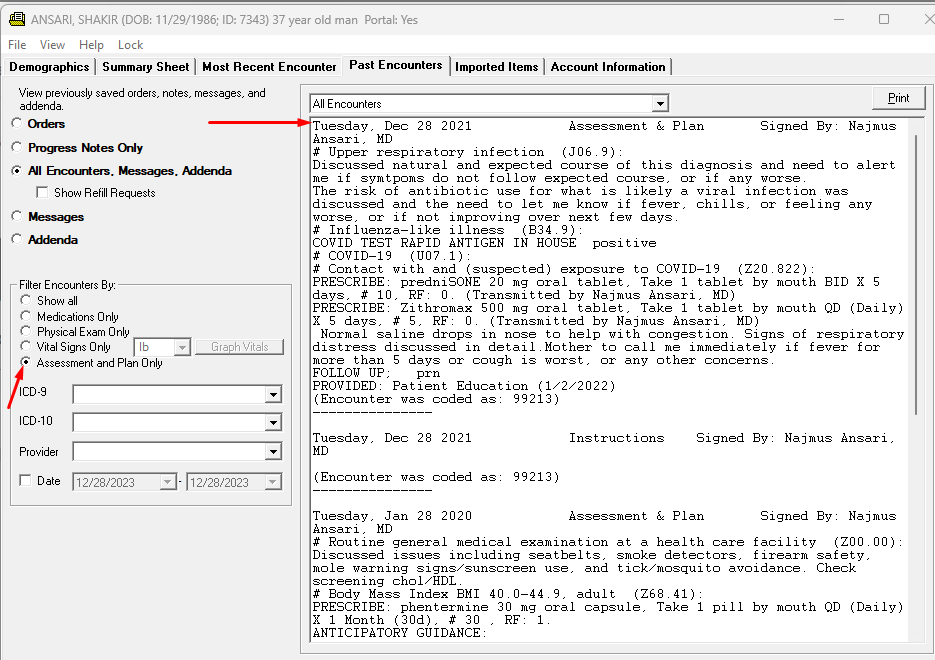Open the Imported Items tab
The height and width of the screenshot is (660, 935).
(496, 67)
